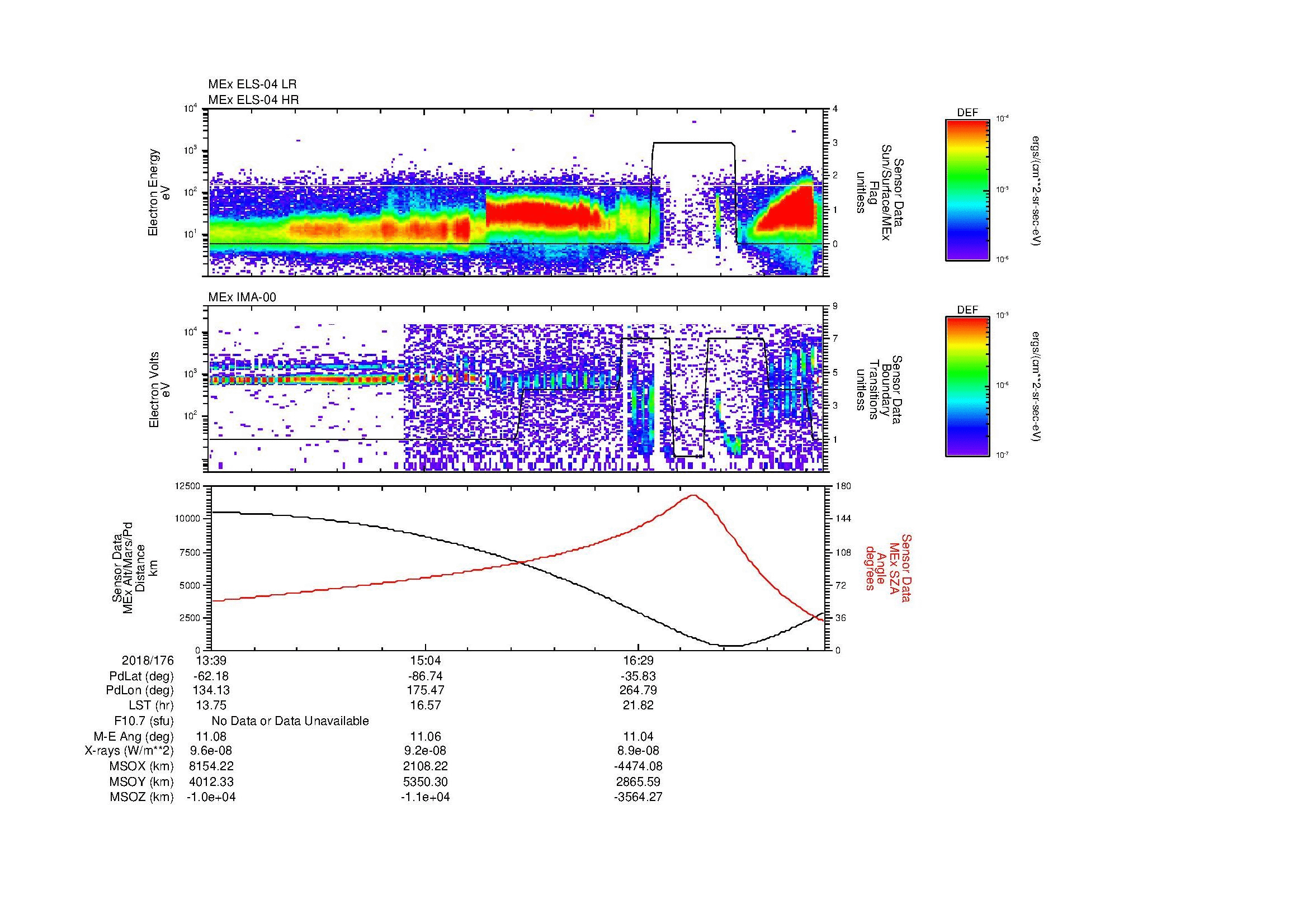The image size is (1308, 924).
Task: Click the 'MEx ELS-04 HR' panel title
Action: point(253,99)
